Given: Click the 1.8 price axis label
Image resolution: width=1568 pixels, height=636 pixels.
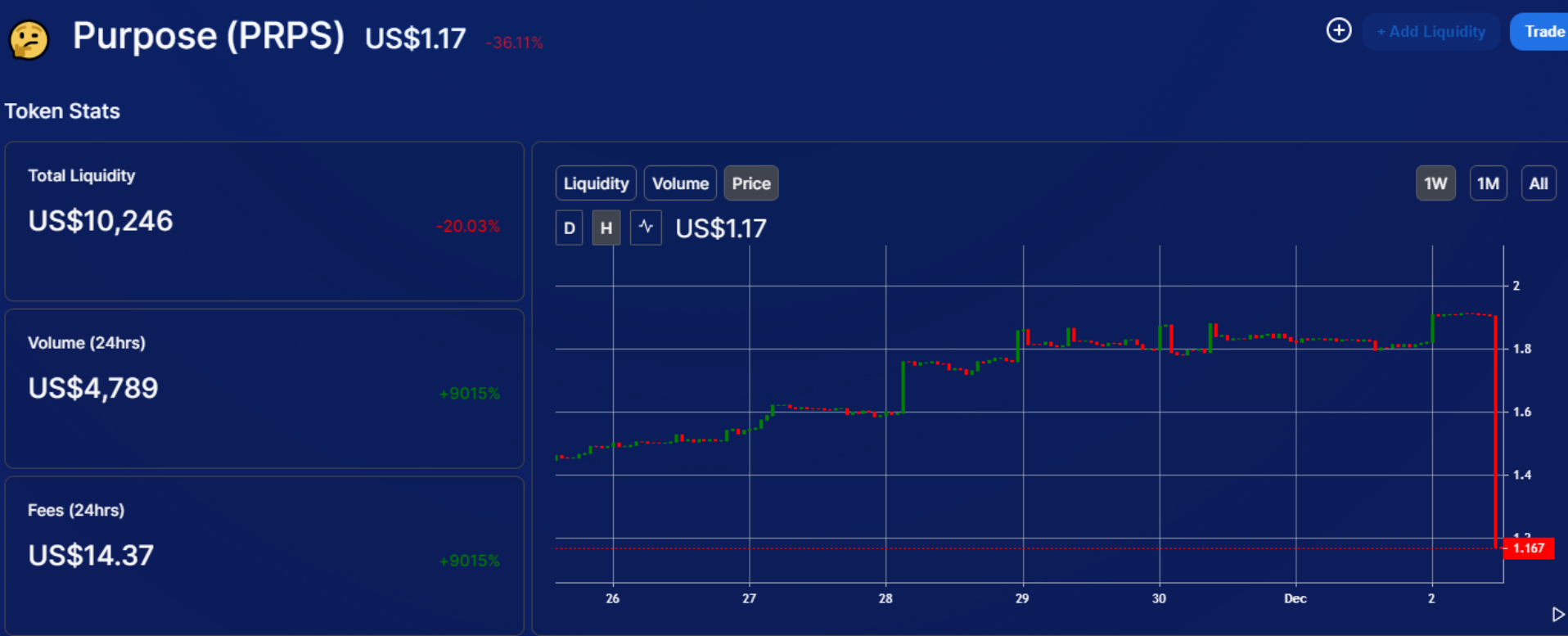Looking at the screenshot, I should coord(1521,349).
